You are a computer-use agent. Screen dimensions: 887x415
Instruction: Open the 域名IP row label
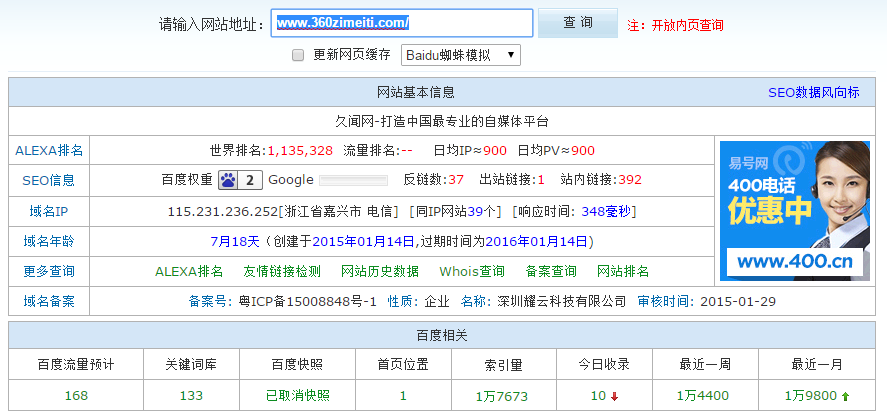[x=49, y=211]
